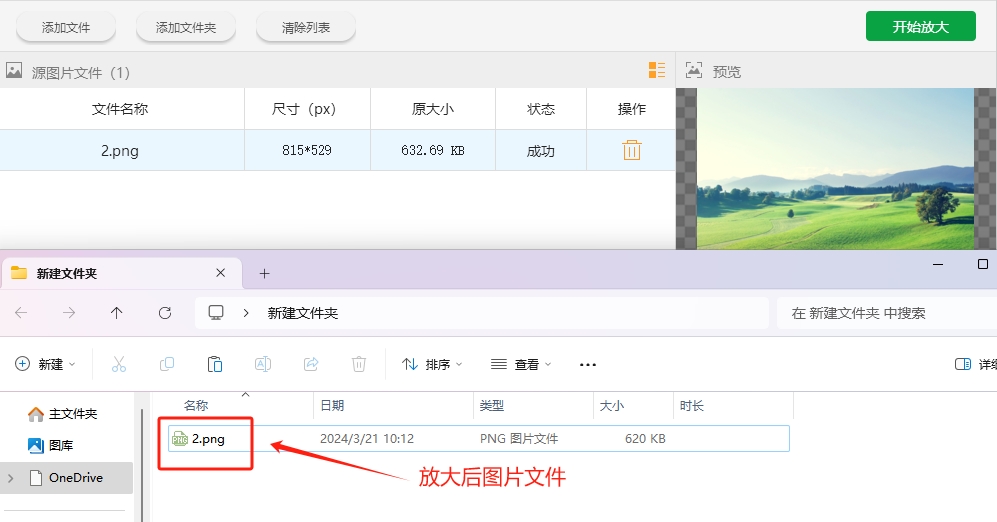Refresh the Explorer folder view
The height and width of the screenshot is (522, 997).
tap(165, 313)
